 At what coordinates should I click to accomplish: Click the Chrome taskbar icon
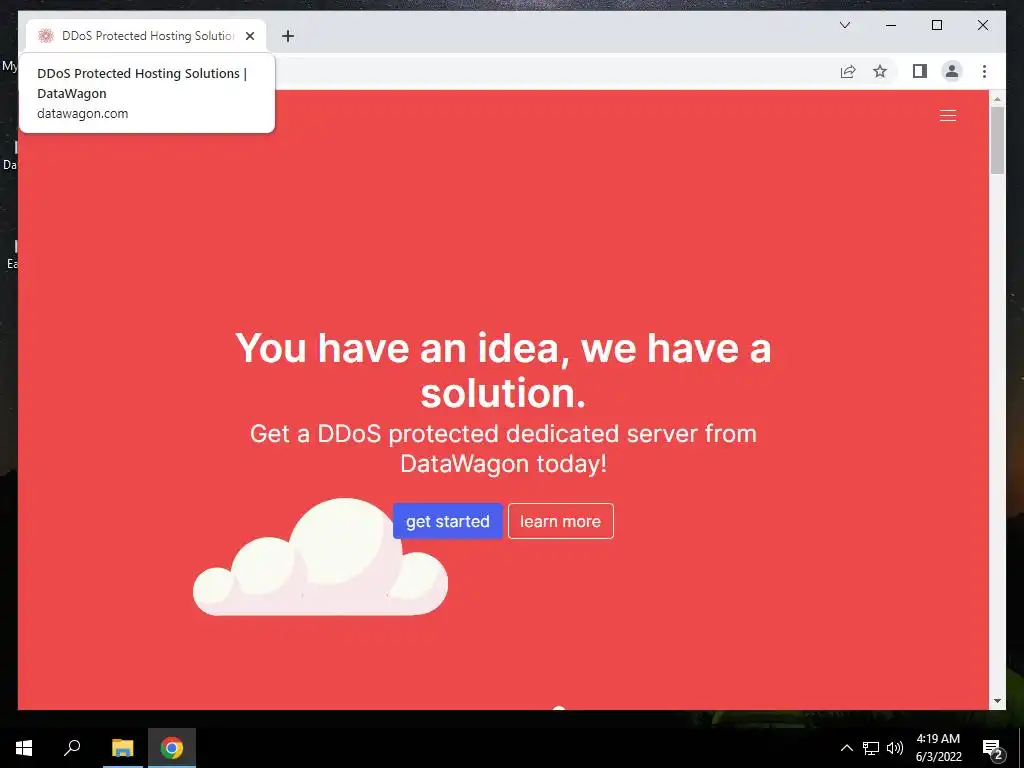tap(172, 748)
